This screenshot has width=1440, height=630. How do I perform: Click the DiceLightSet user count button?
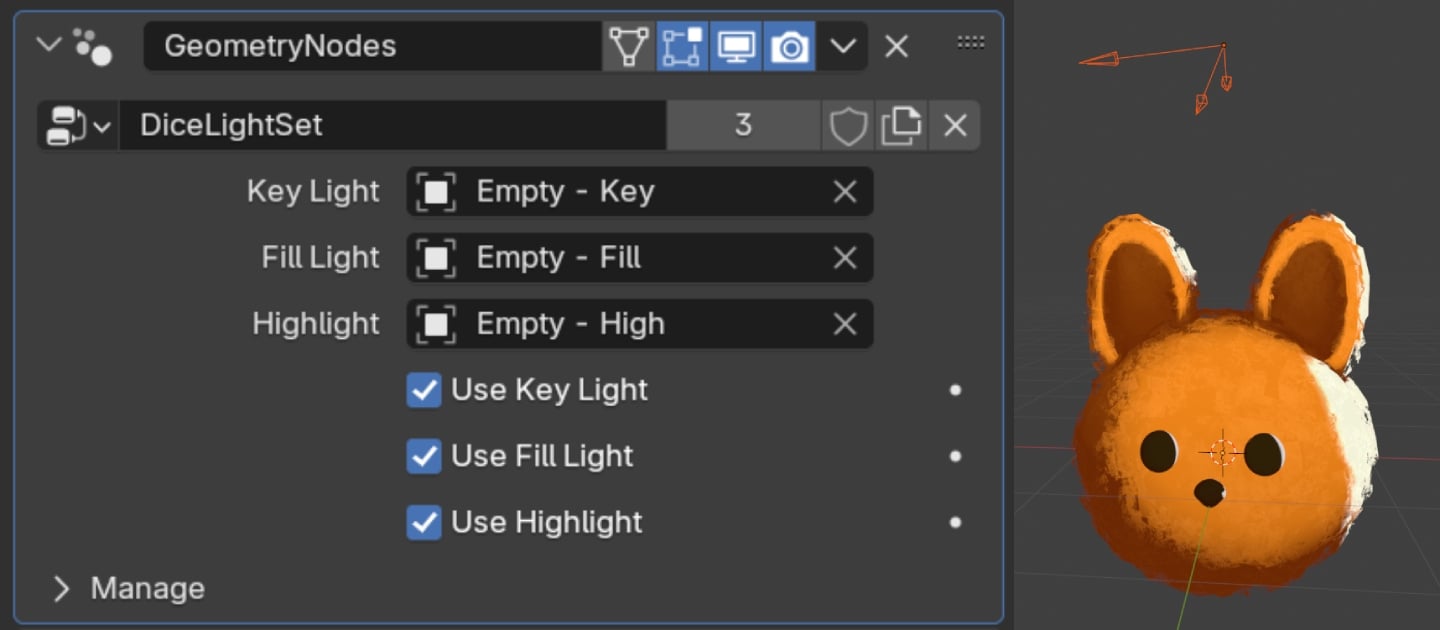(x=743, y=125)
